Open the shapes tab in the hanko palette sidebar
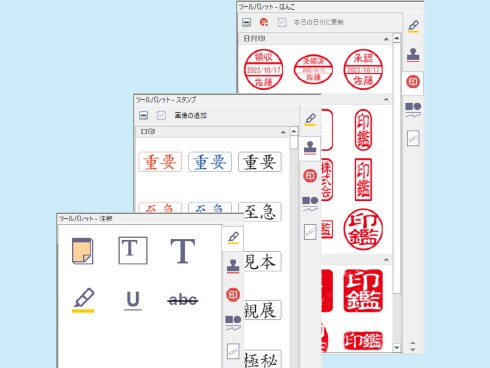 click(x=413, y=109)
